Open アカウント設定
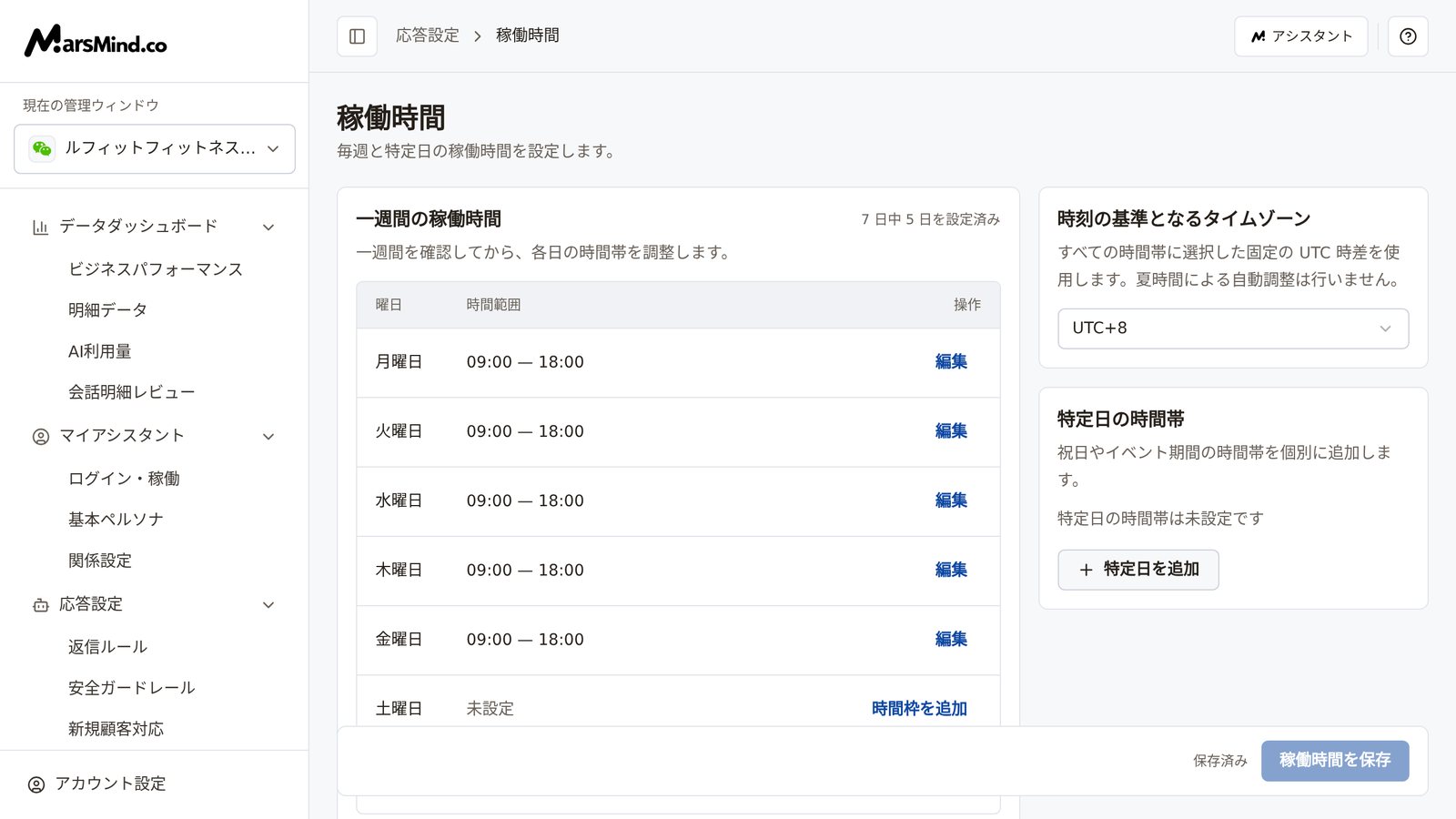This screenshot has width=1456, height=819. (x=110, y=784)
